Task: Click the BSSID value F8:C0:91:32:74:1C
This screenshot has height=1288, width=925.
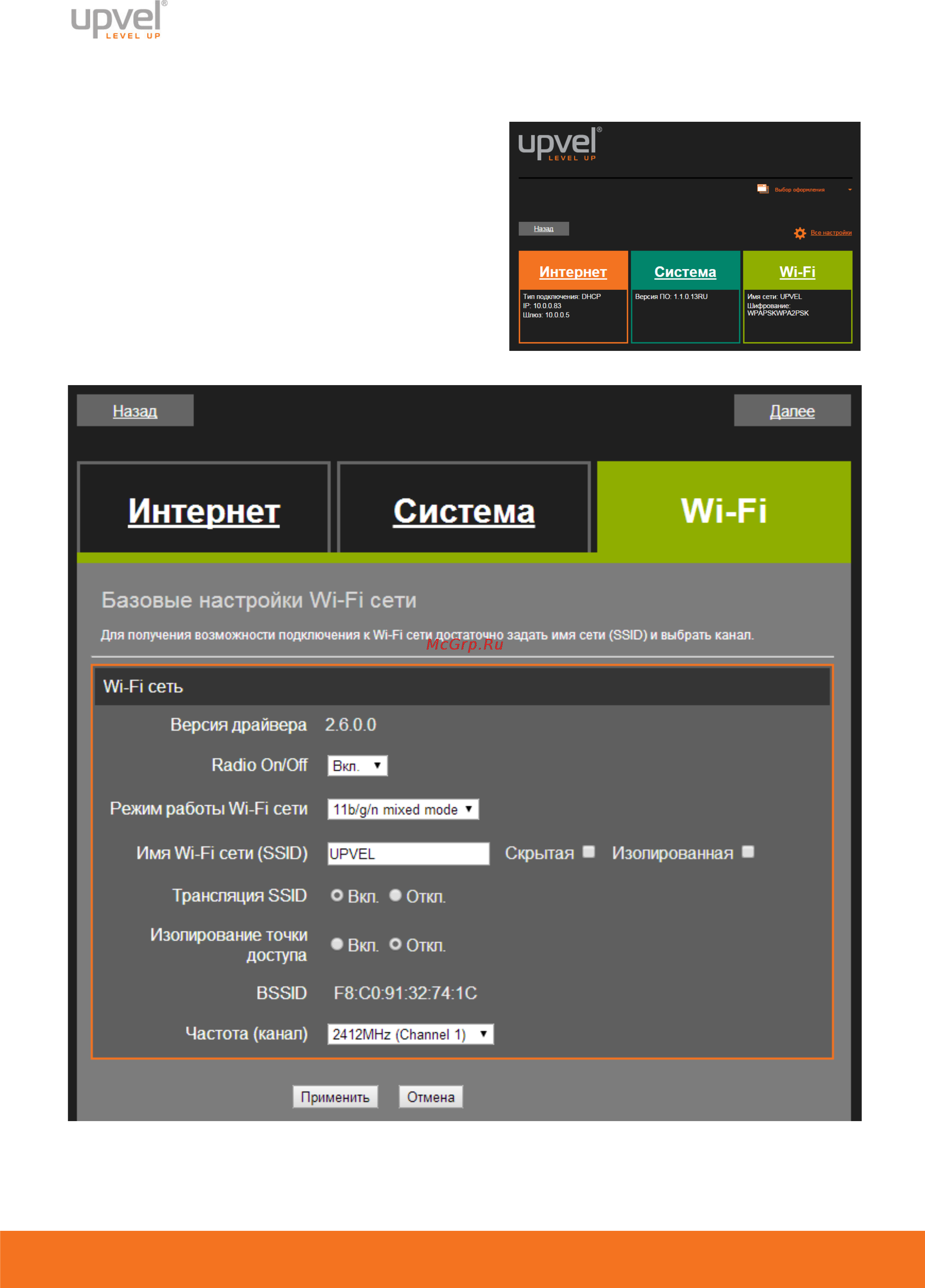Action: tap(405, 993)
